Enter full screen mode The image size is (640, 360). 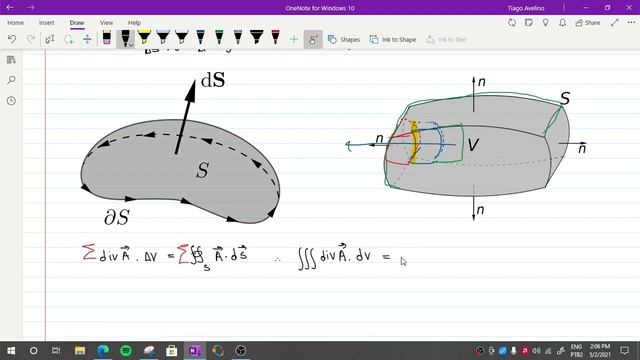[615, 23]
